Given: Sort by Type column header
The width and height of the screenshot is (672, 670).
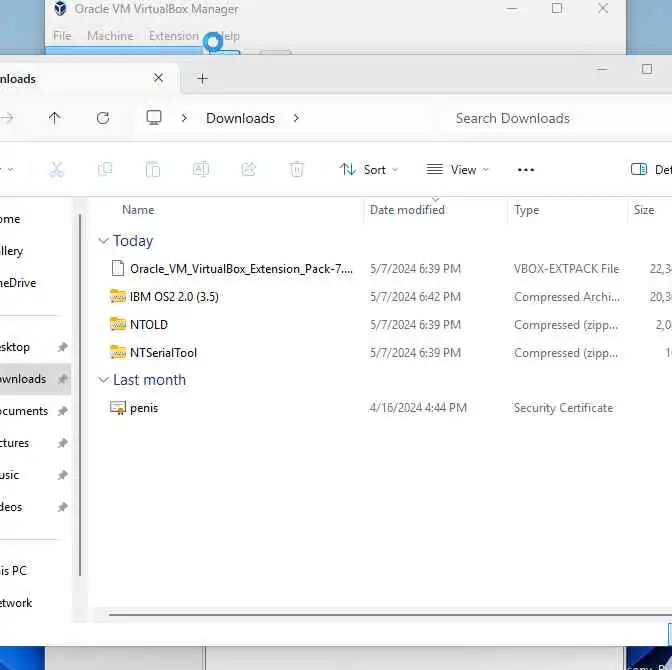Looking at the screenshot, I should coord(527,210).
